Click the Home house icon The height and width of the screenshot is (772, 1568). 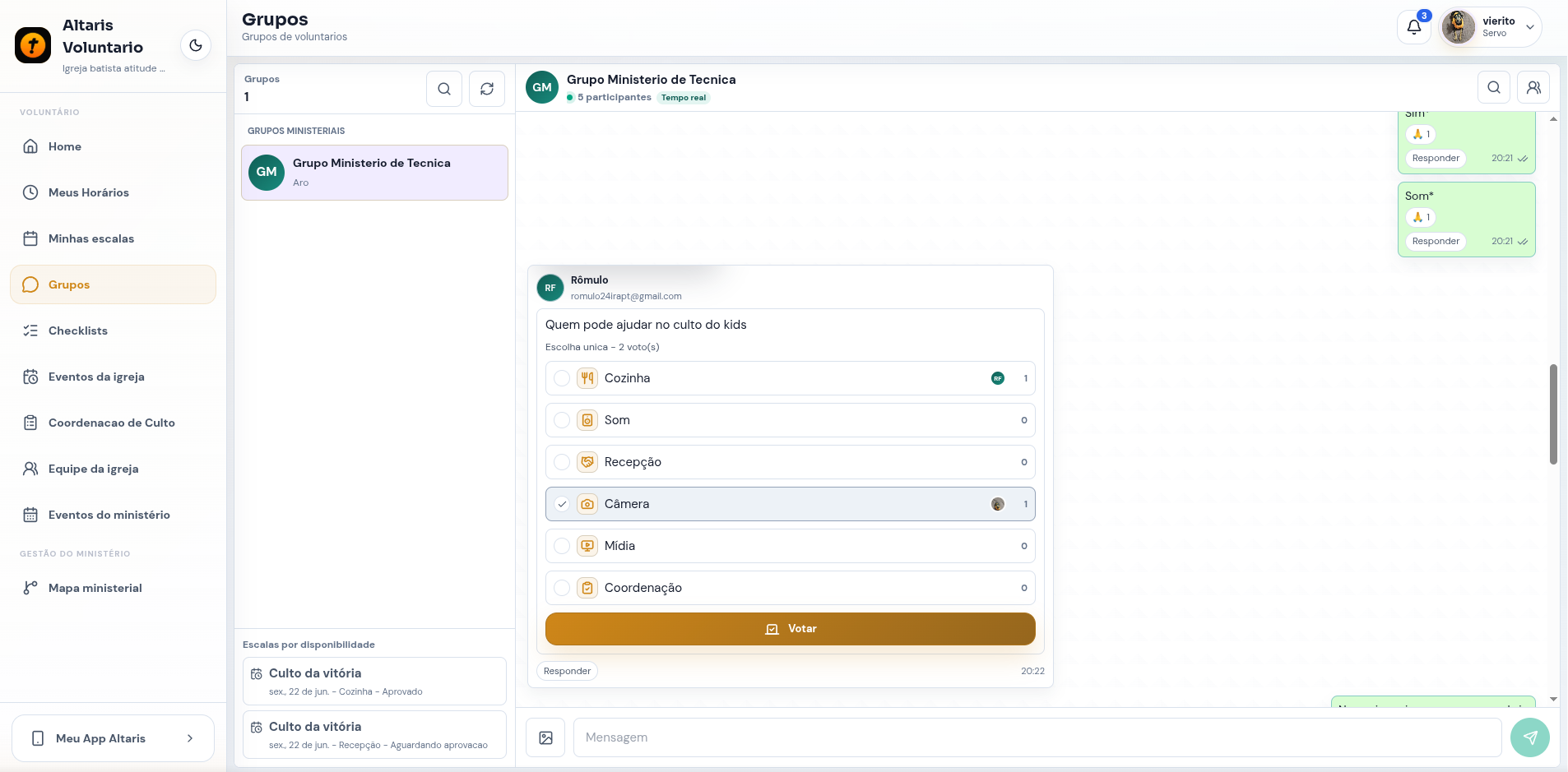pyautogui.click(x=30, y=146)
